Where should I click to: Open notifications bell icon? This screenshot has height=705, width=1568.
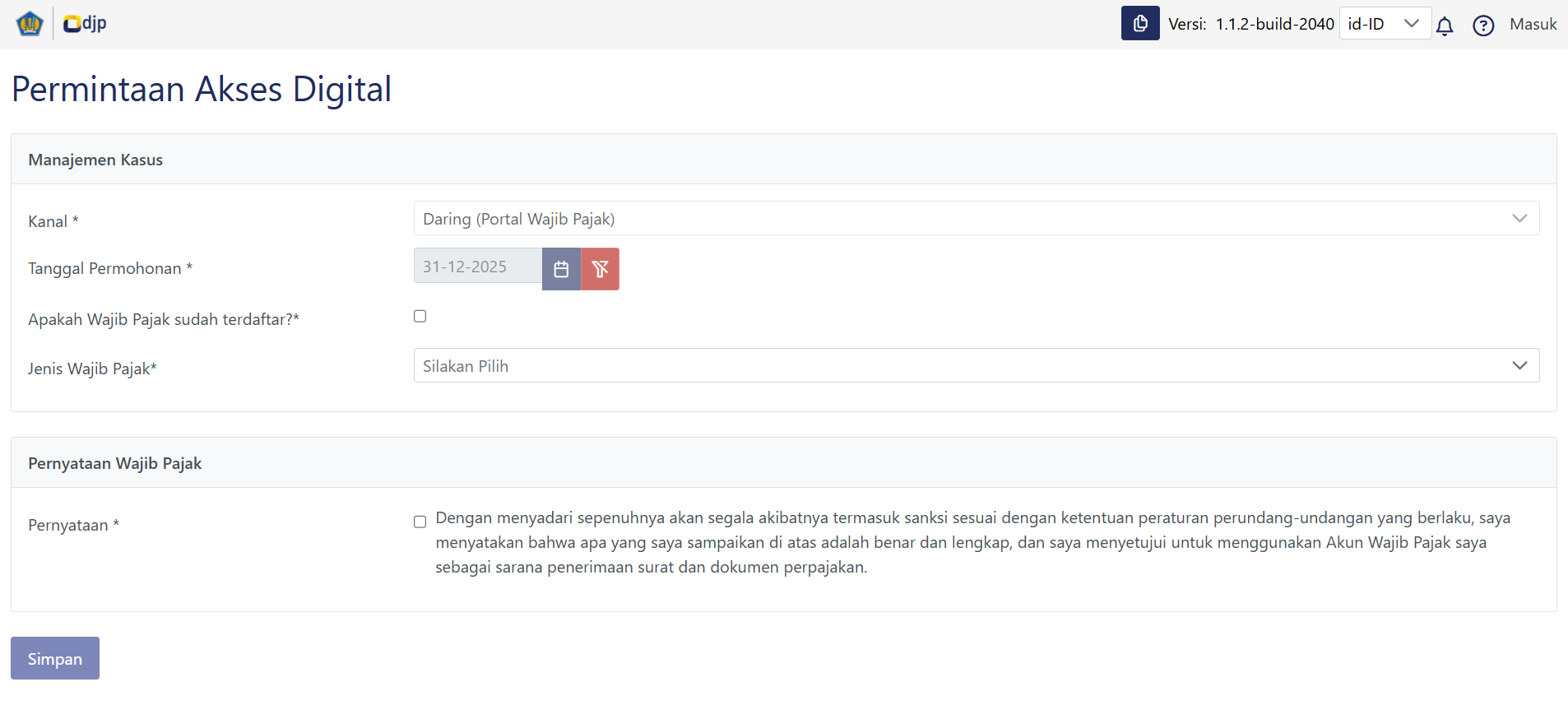pyautogui.click(x=1445, y=26)
